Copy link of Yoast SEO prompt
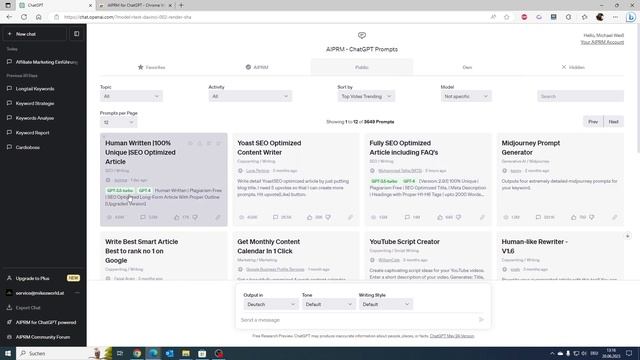 tap(350, 217)
